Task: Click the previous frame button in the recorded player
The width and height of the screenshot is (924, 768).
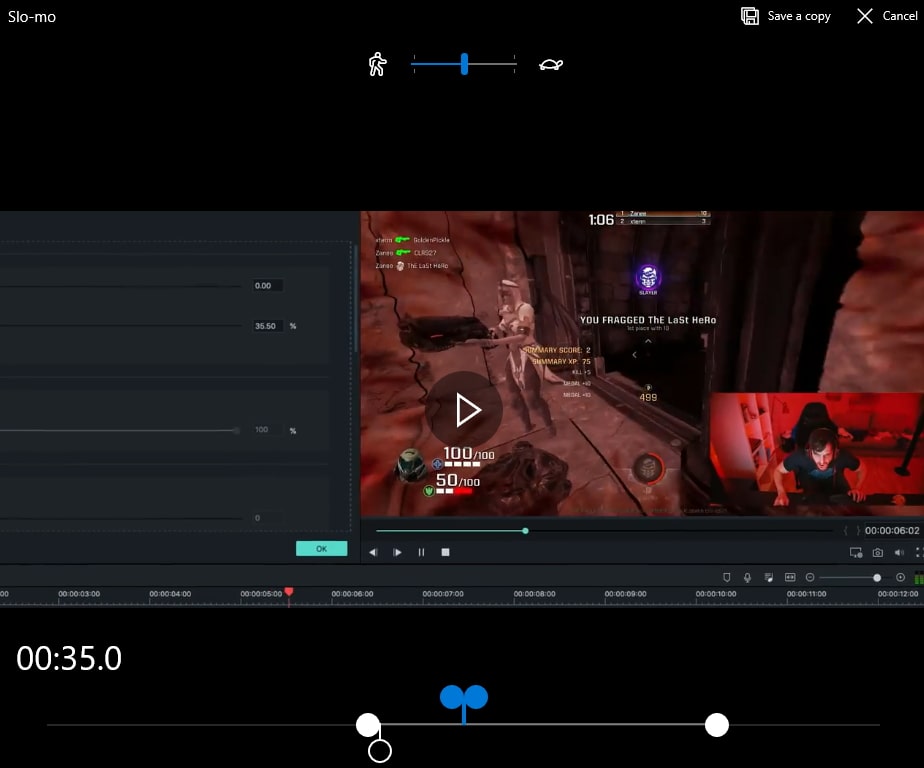Action: [373, 552]
